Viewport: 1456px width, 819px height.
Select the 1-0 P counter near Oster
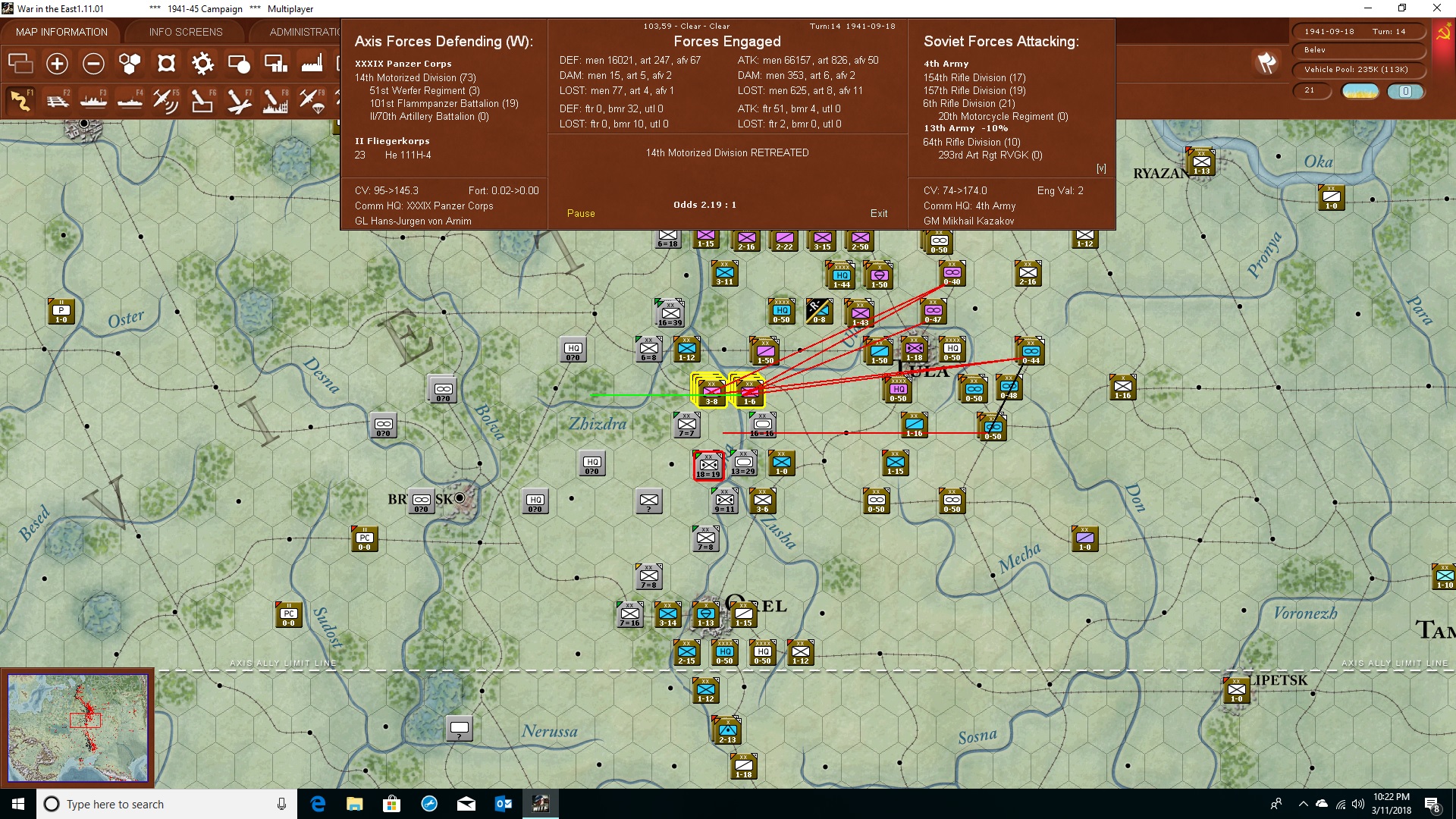point(61,311)
